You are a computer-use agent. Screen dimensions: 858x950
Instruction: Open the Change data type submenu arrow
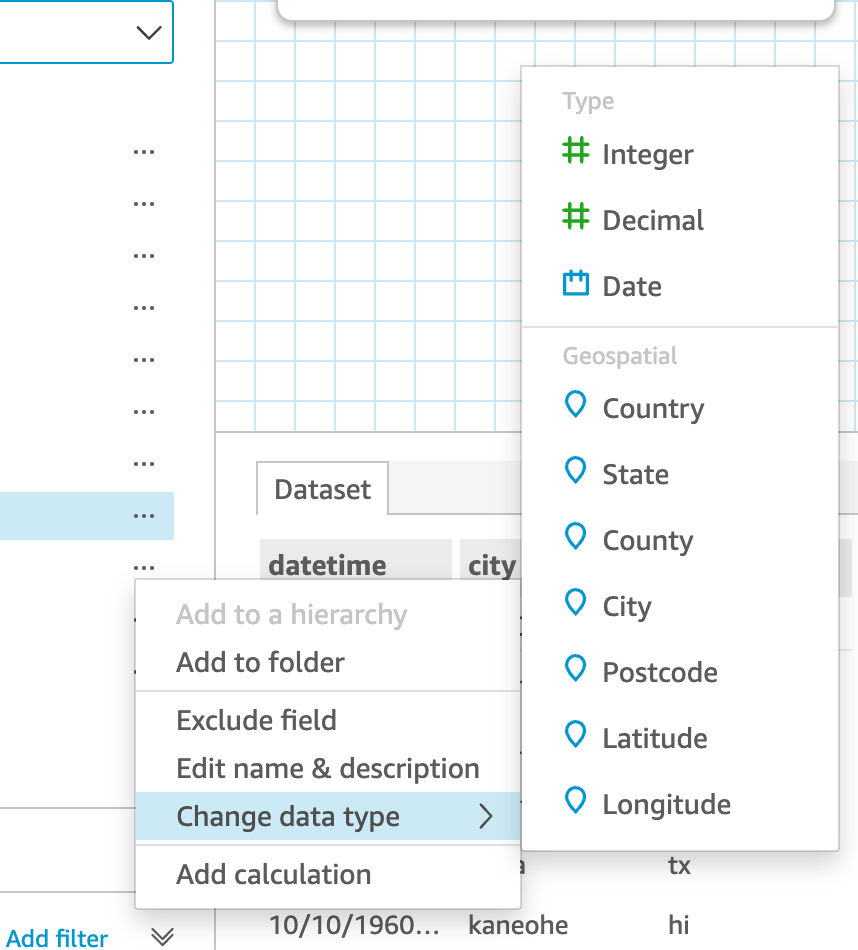486,817
